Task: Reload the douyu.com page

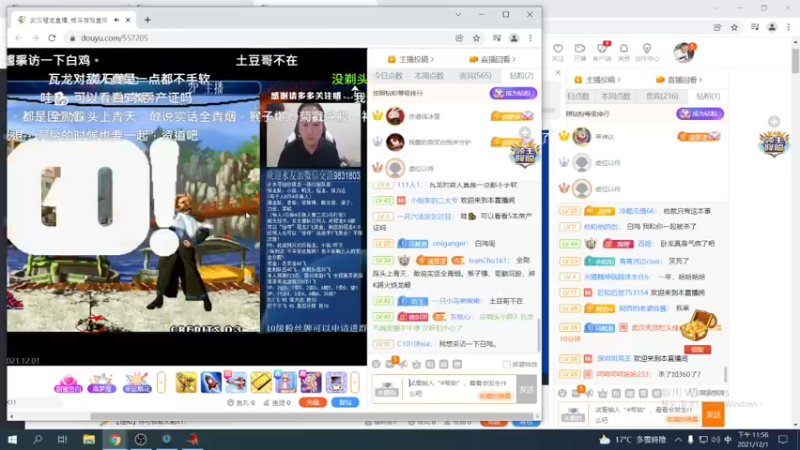Action: 52,38
